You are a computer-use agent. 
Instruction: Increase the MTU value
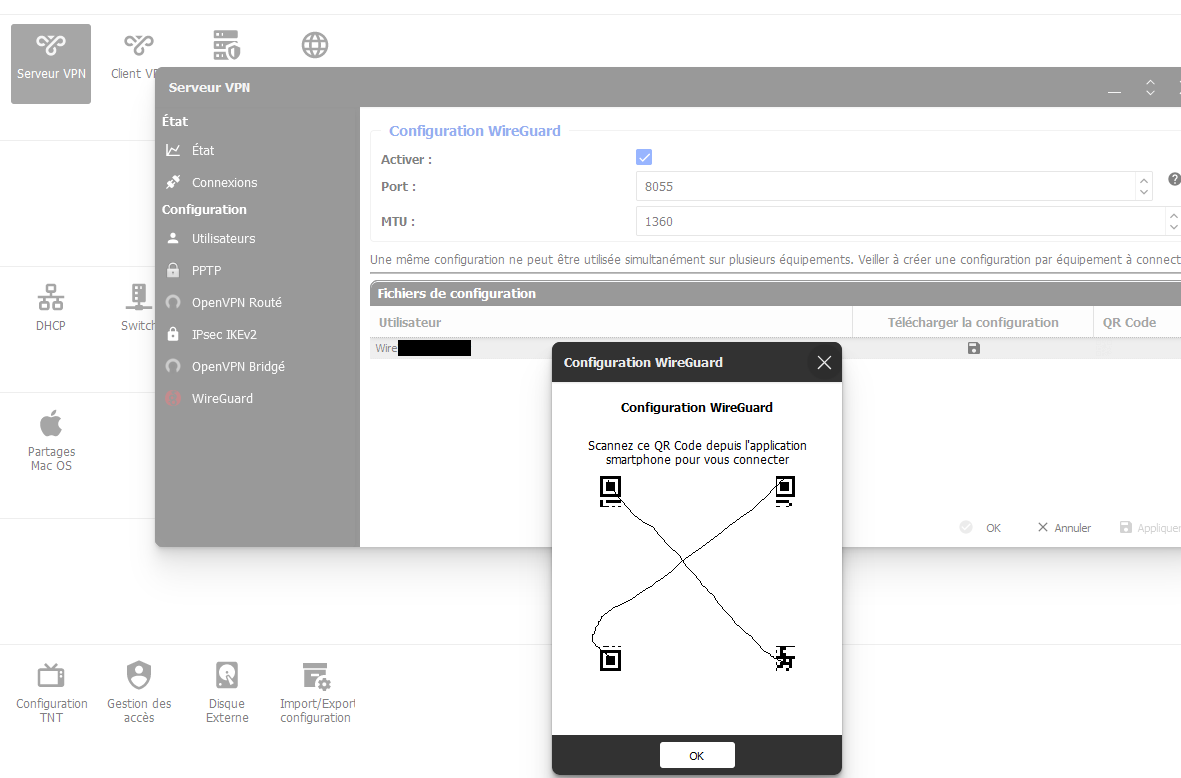[1173, 215]
